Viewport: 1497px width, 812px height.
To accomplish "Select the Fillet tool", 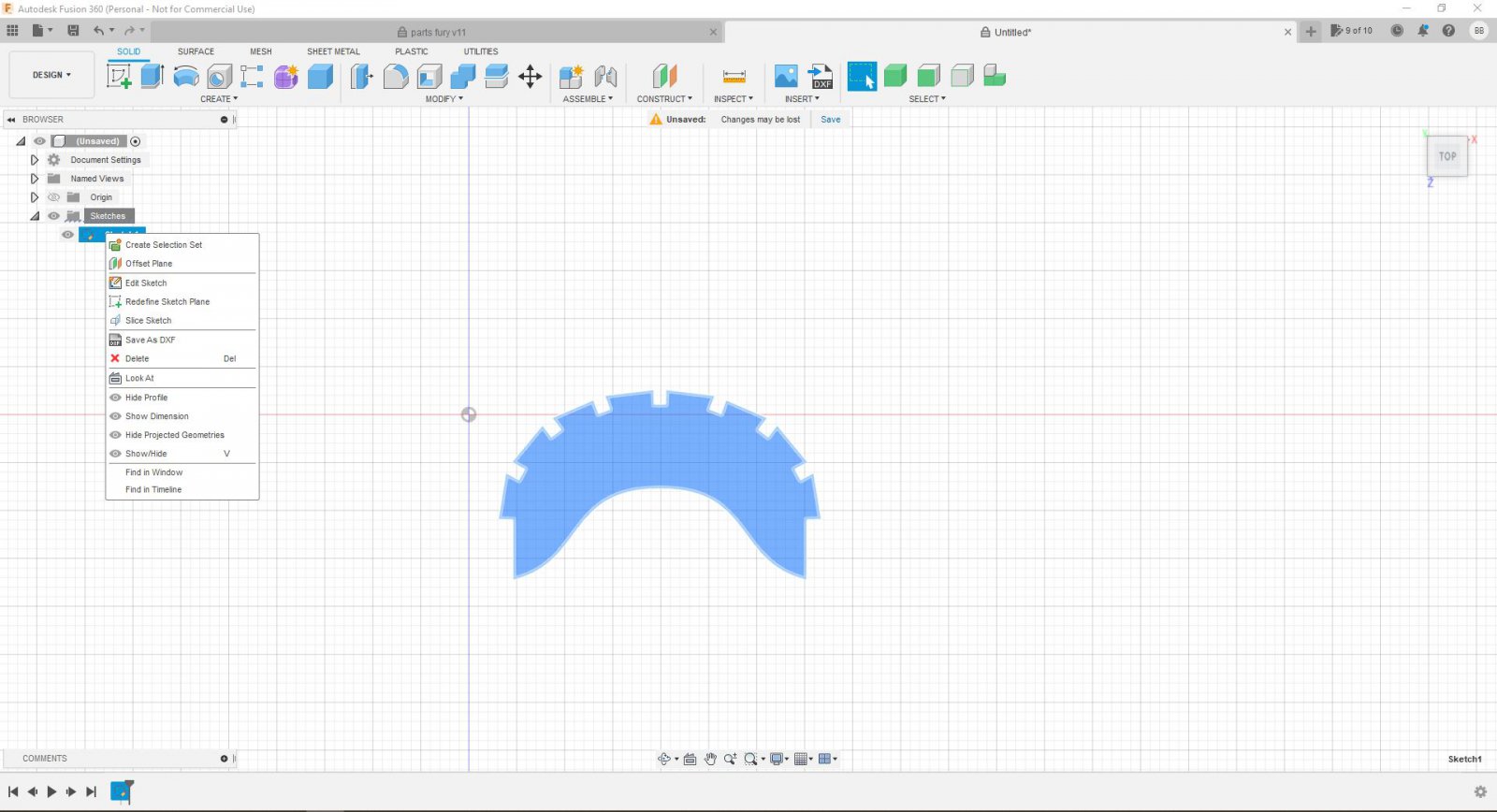I will pos(396,77).
